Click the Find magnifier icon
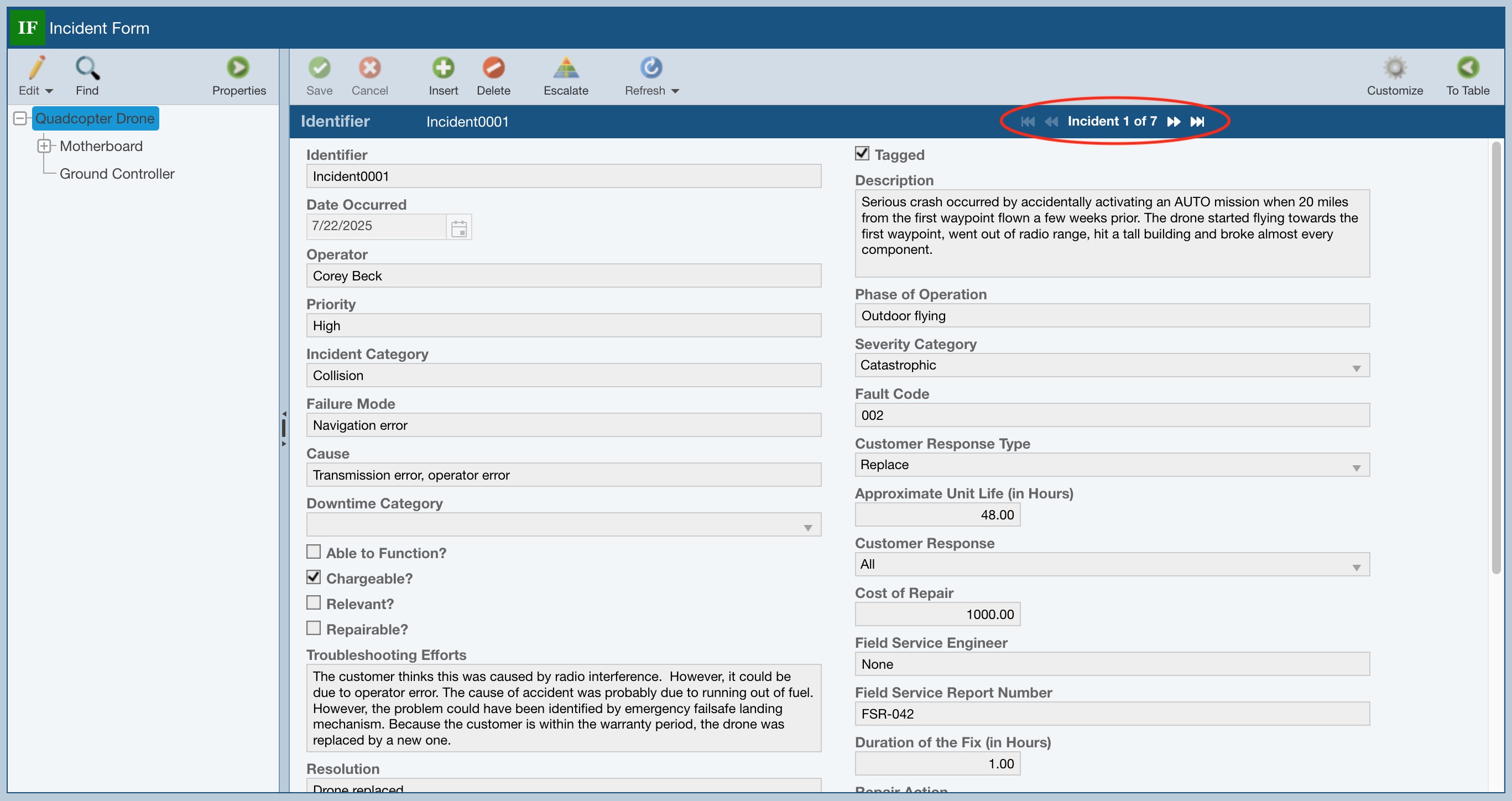This screenshot has height=801, width=1512. 87,68
